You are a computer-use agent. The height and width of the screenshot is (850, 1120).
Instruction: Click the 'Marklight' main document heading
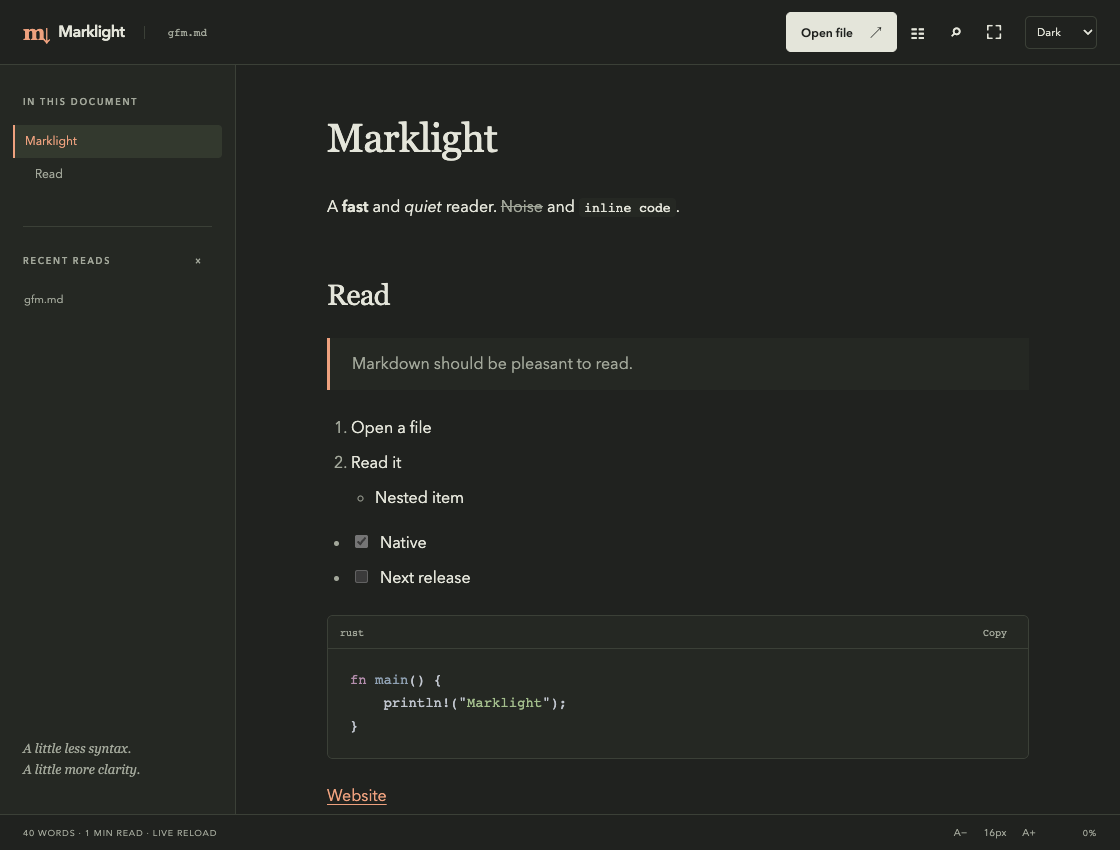(x=412, y=139)
